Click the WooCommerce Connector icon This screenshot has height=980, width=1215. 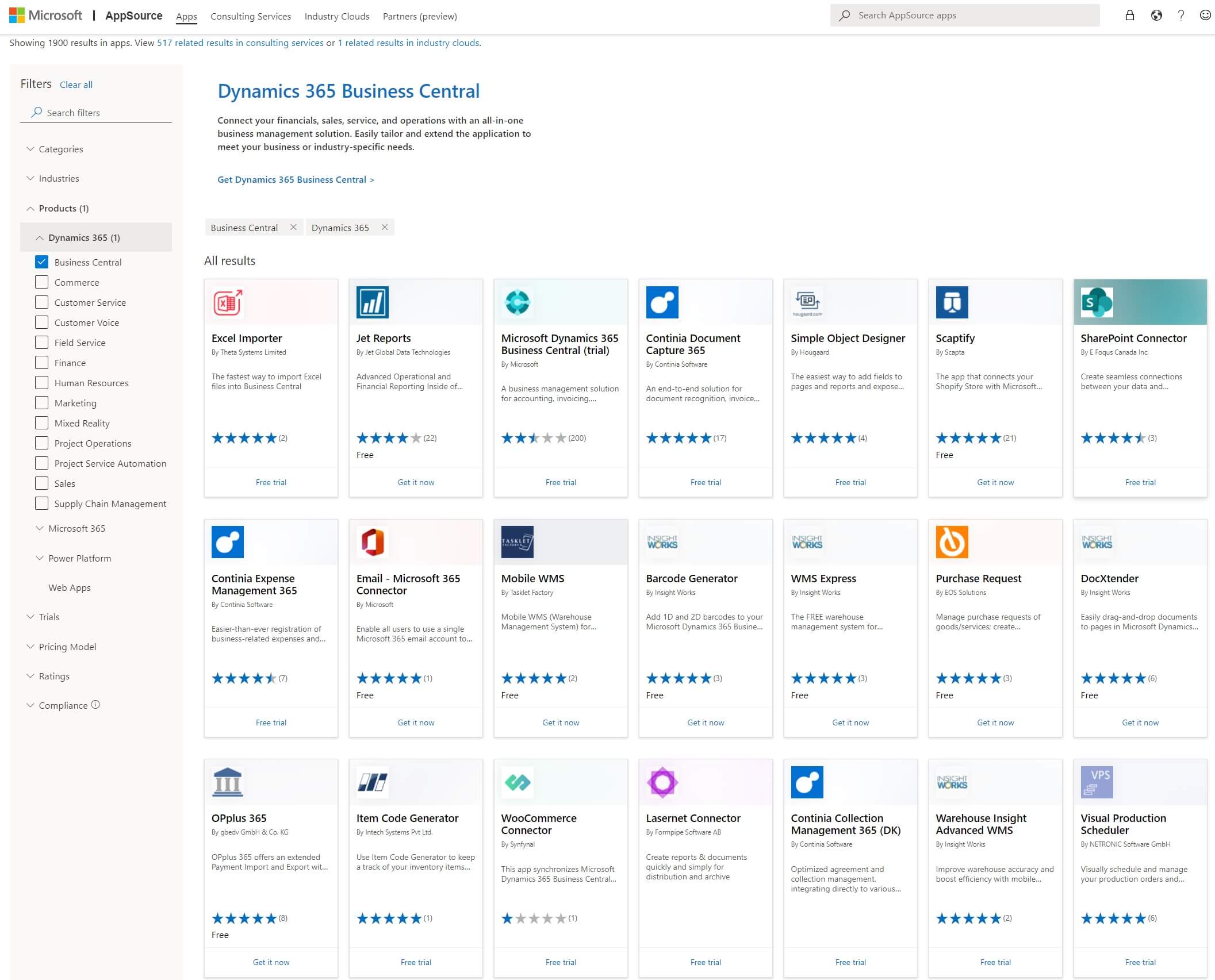pos(518,782)
